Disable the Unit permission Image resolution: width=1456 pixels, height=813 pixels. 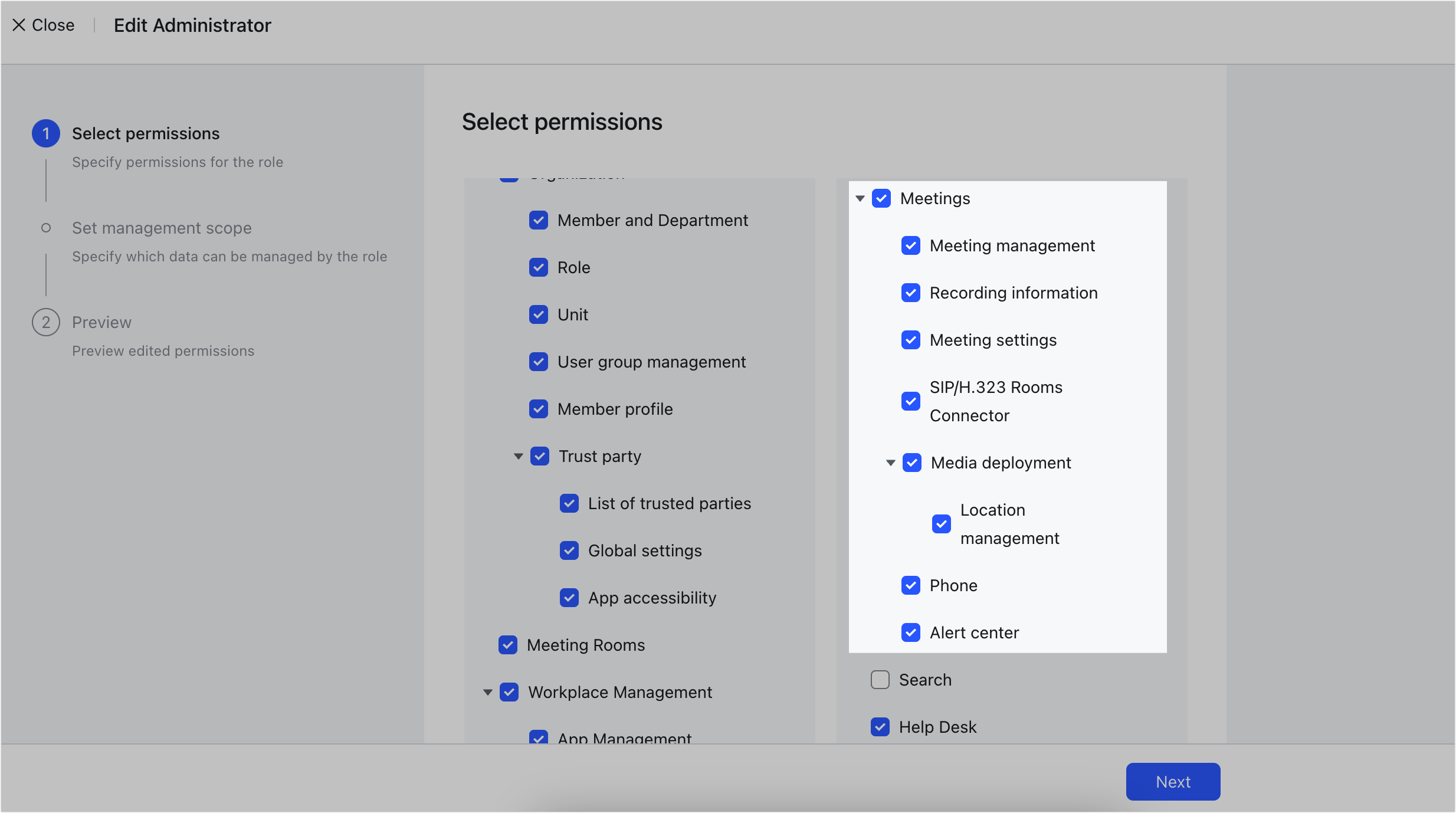point(539,314)
